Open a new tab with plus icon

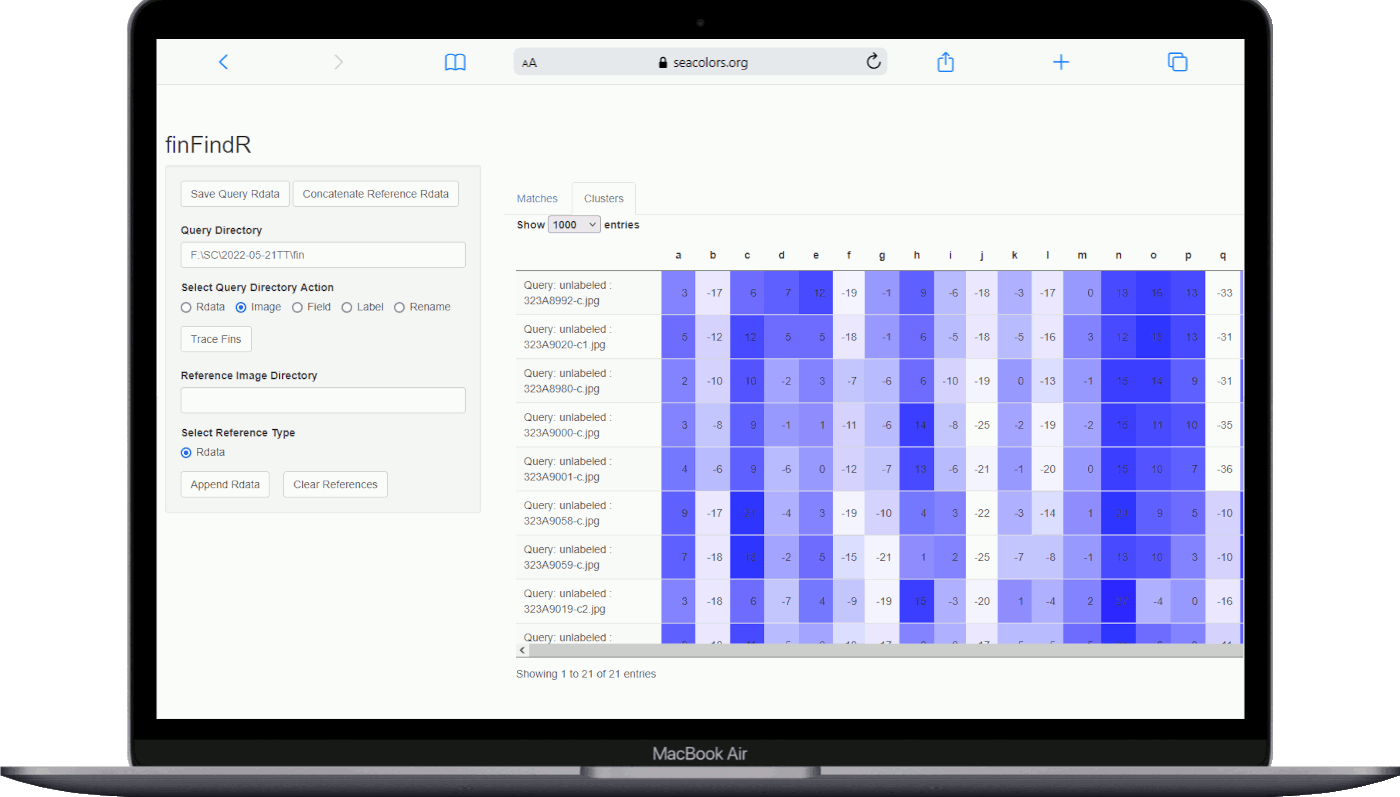(x=1061, y=62)
